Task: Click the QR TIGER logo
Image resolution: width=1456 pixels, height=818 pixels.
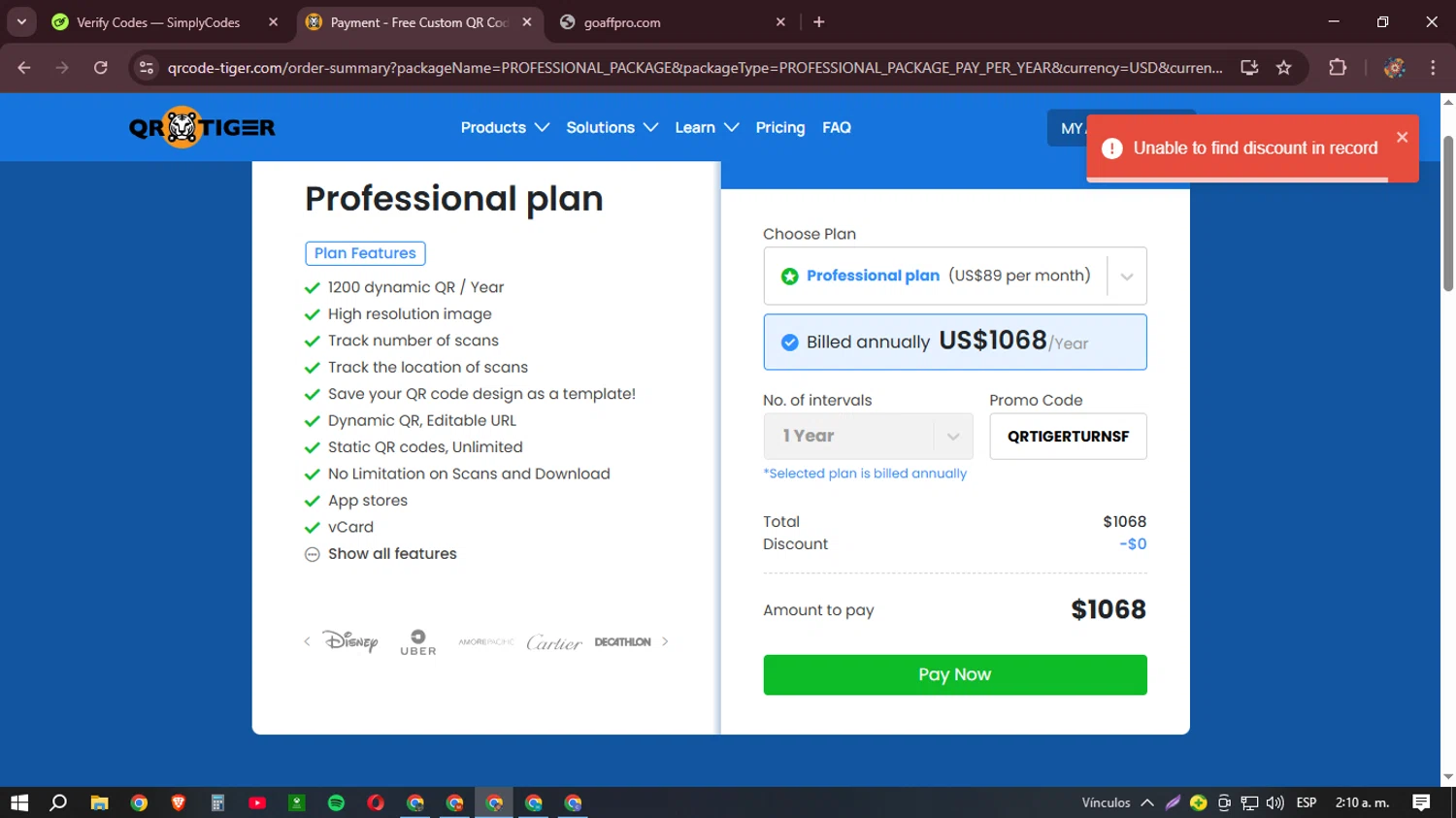Action: pyautogui.click(x=202, y=127)
